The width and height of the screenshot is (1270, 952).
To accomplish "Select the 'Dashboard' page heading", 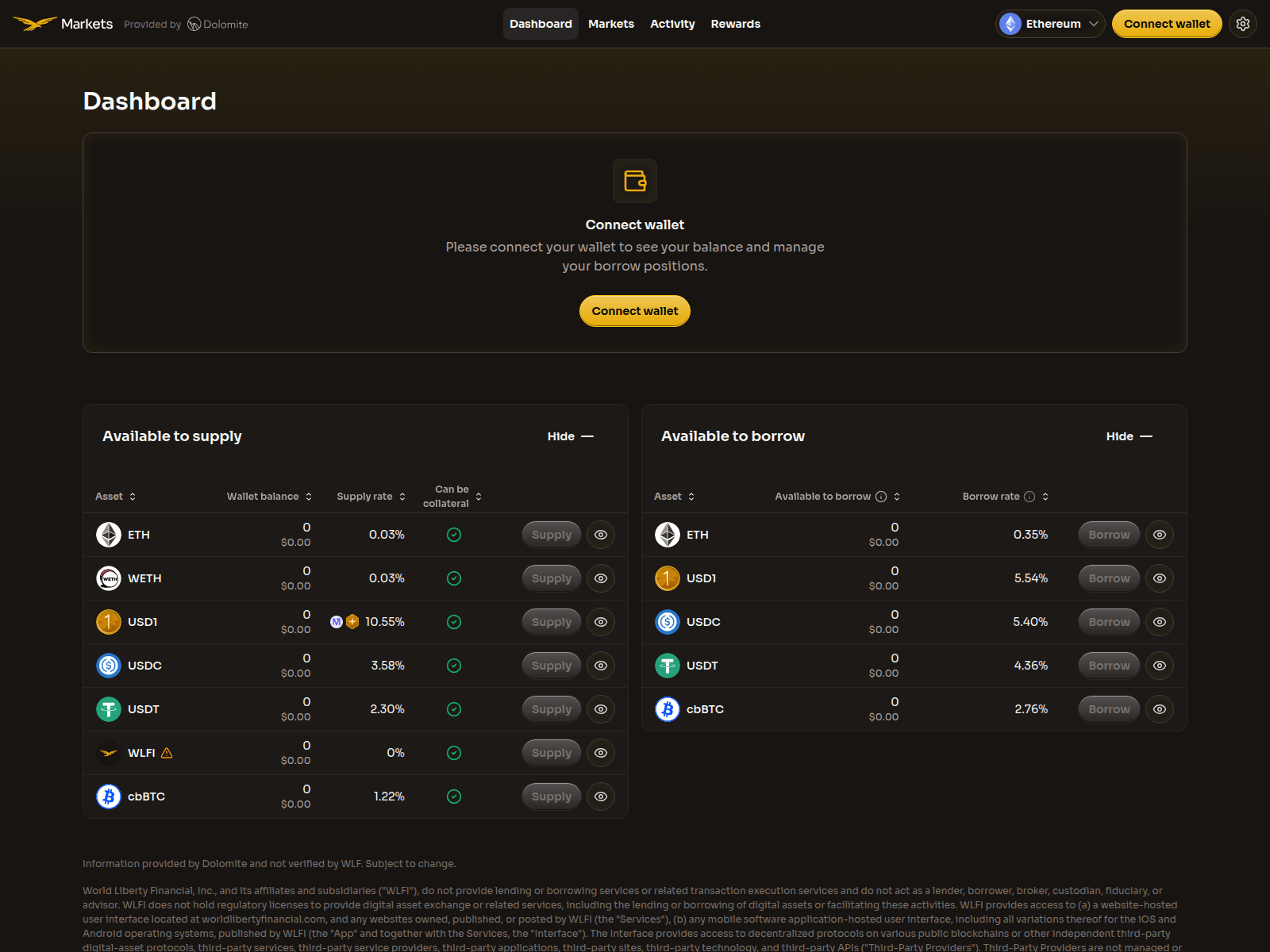I will click(150, 101).
